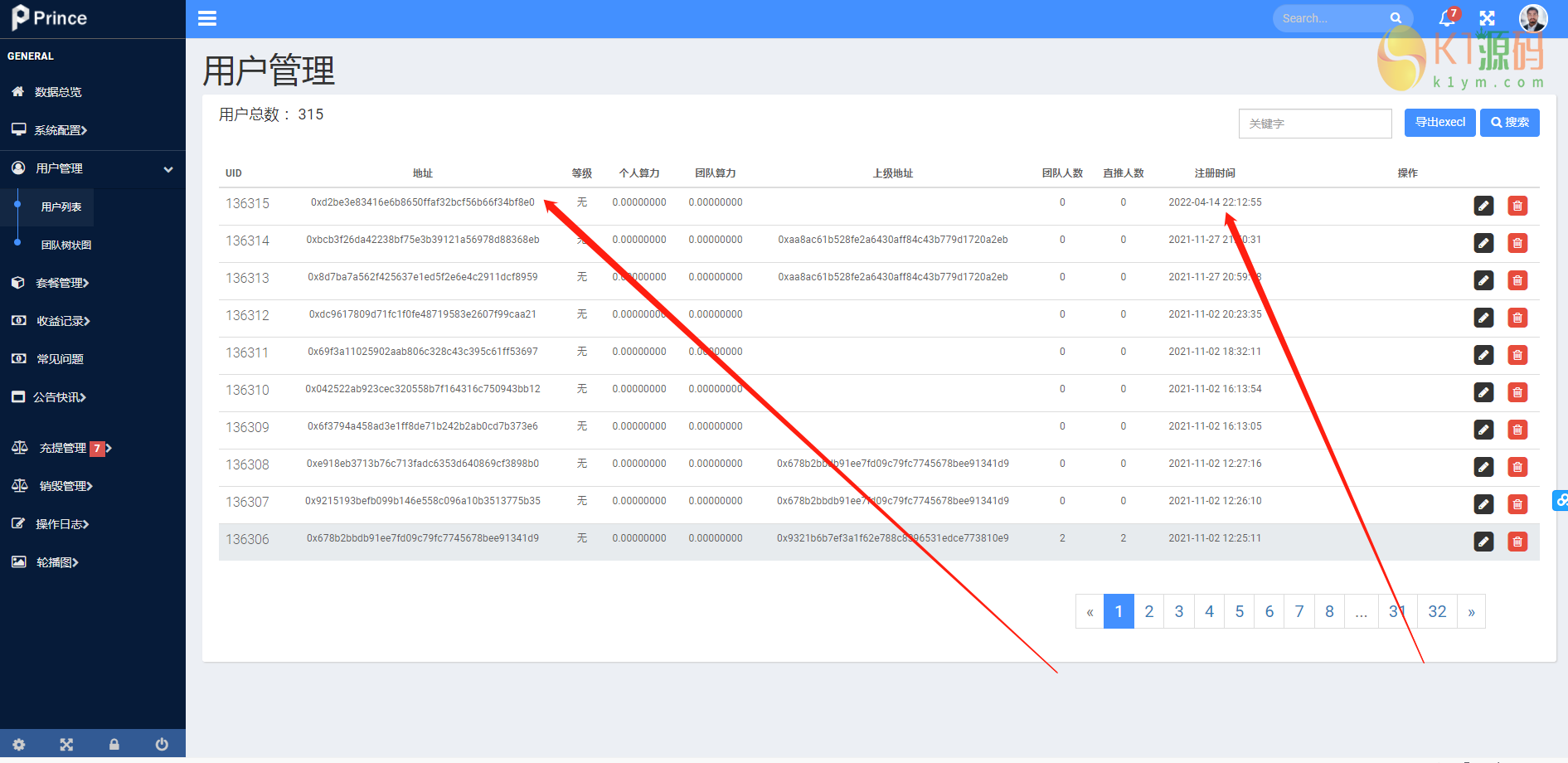Open 团队树状图 submenu item
This screenshot has height=763, width=1568.
66,245
